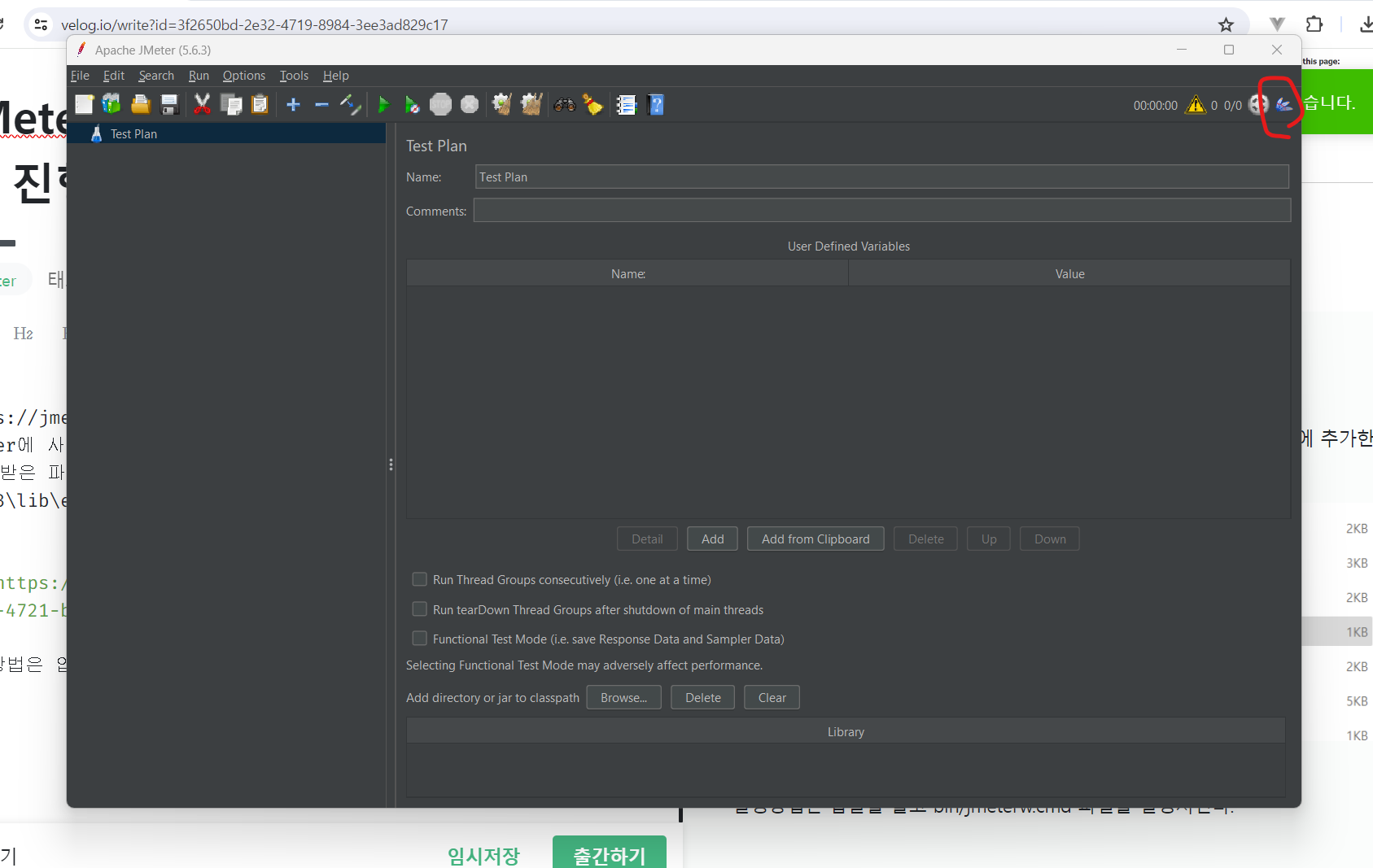Click the Up button

(989, 539)
